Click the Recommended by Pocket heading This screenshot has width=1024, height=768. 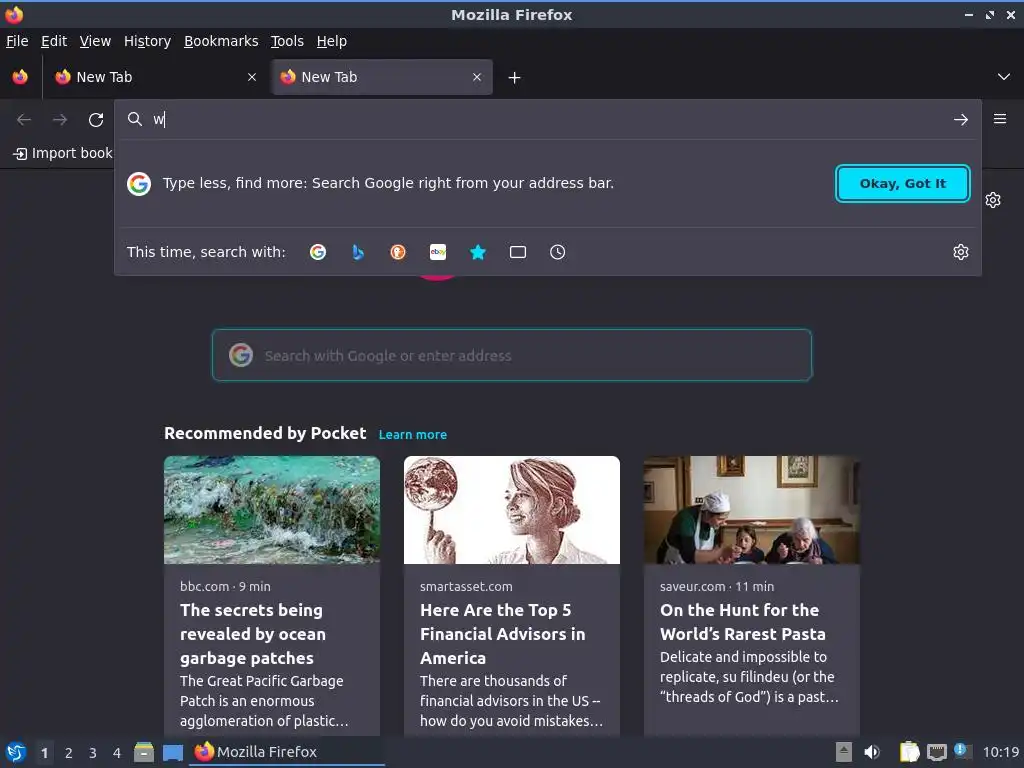(x=265, y=434)
